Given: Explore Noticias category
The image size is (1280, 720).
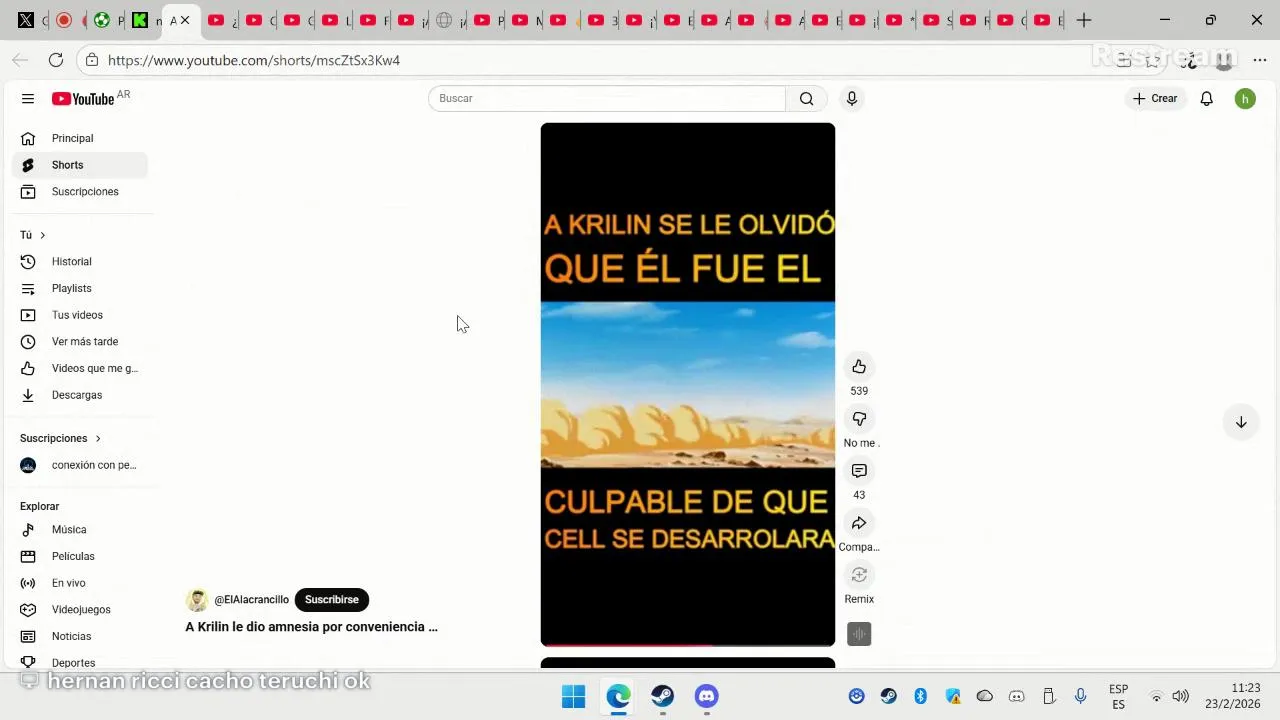Looking at the screenshot, I should [80, 636].
